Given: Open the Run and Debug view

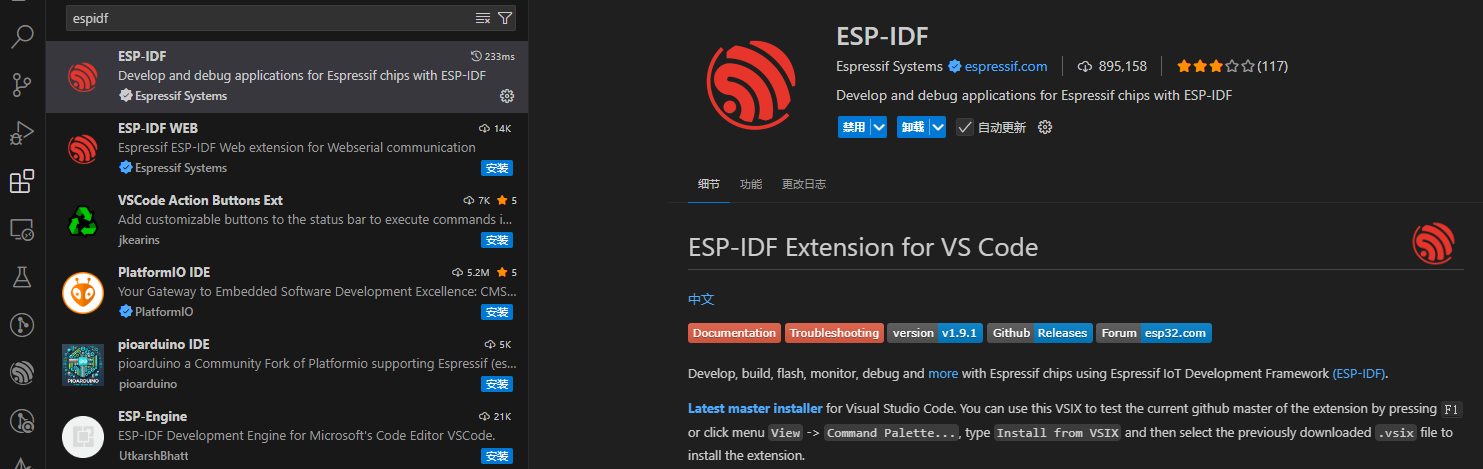Looking at the screenshot, I should coord(22,133).
